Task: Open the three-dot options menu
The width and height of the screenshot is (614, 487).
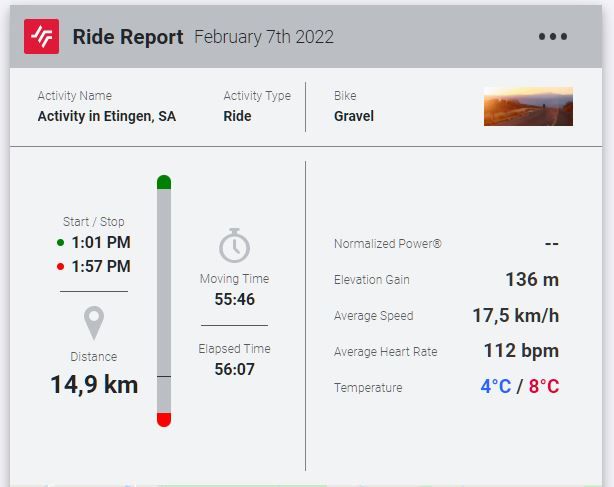Action: click(553, 37)
